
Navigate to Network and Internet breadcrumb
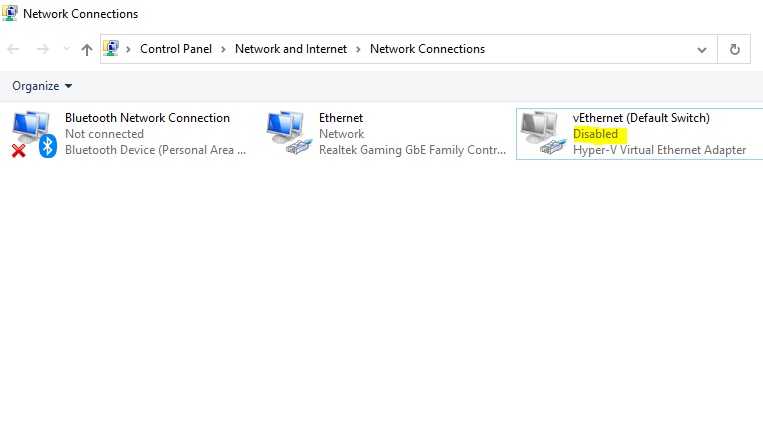coord(291,49)
